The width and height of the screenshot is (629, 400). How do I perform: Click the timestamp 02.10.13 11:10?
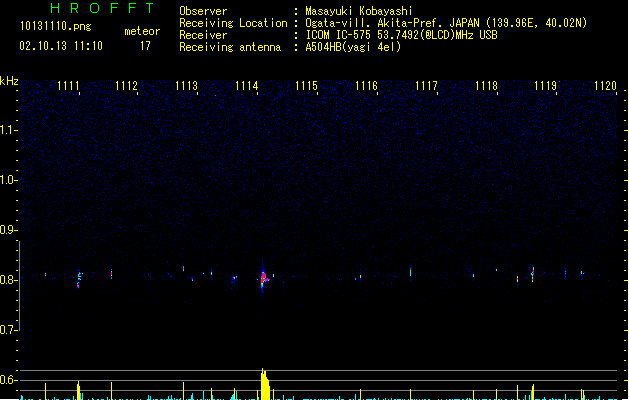coord(61,46)
